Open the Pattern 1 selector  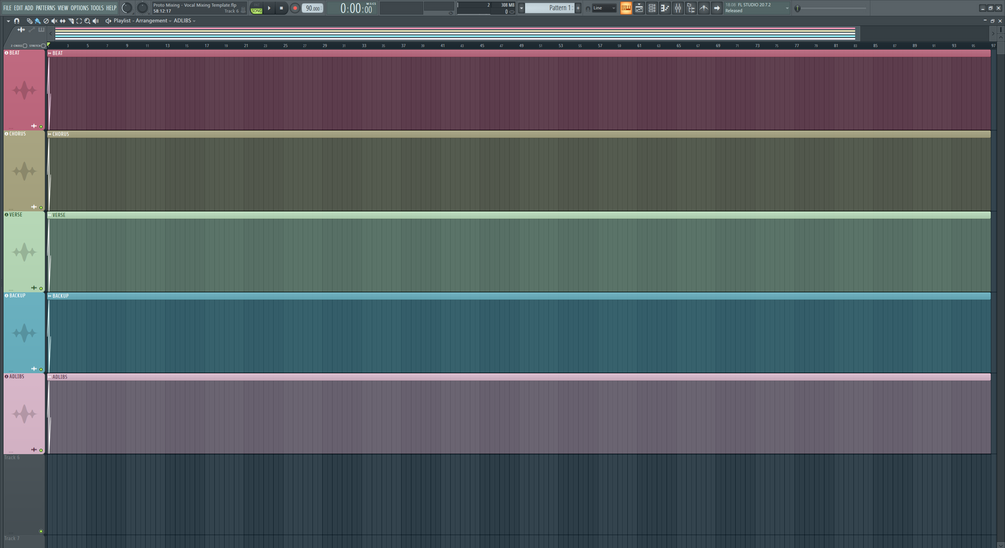549,8
